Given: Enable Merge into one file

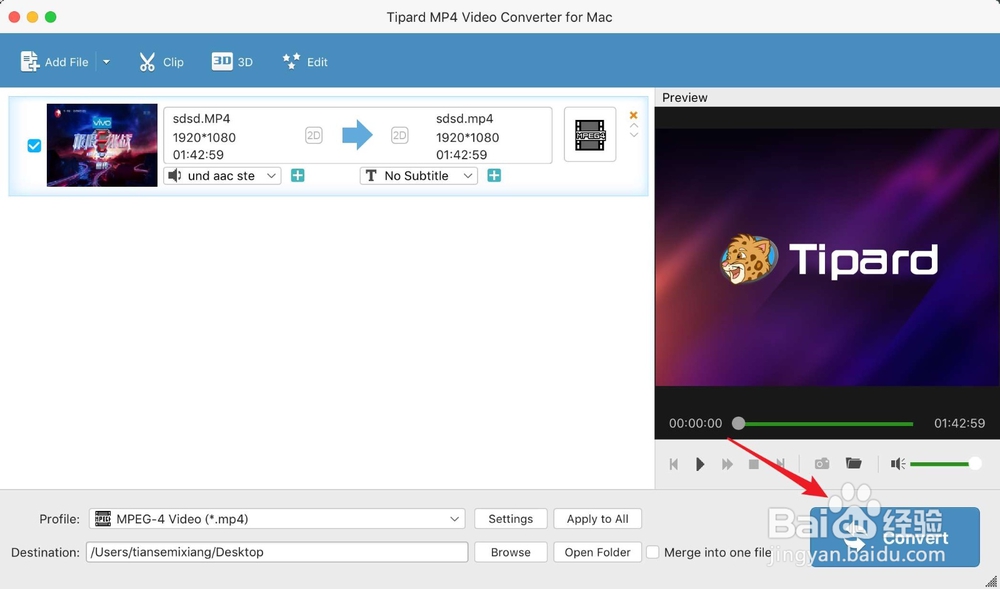Looking at the screenshot, I should 652,551.
